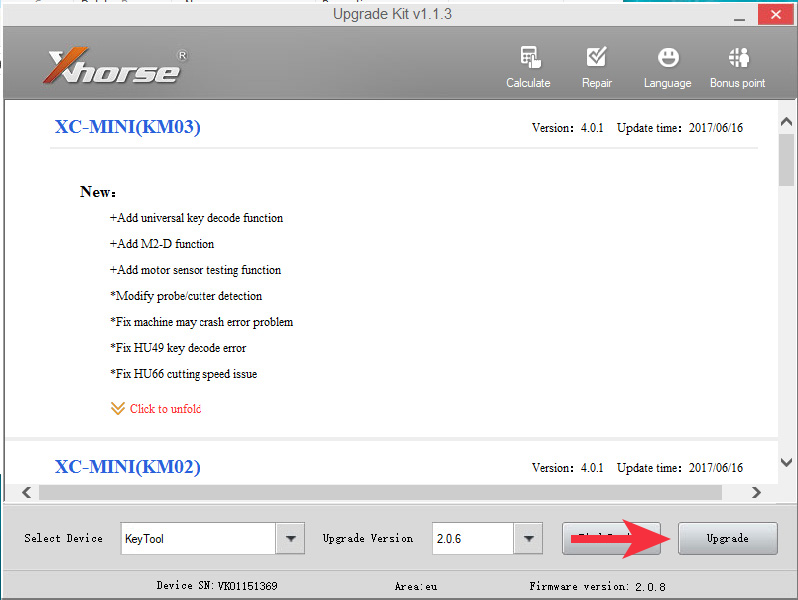Click '*Fix HU49 key decode error' line
The height and width of the screenshot is (600, 798).
click(x=178, y=348)
